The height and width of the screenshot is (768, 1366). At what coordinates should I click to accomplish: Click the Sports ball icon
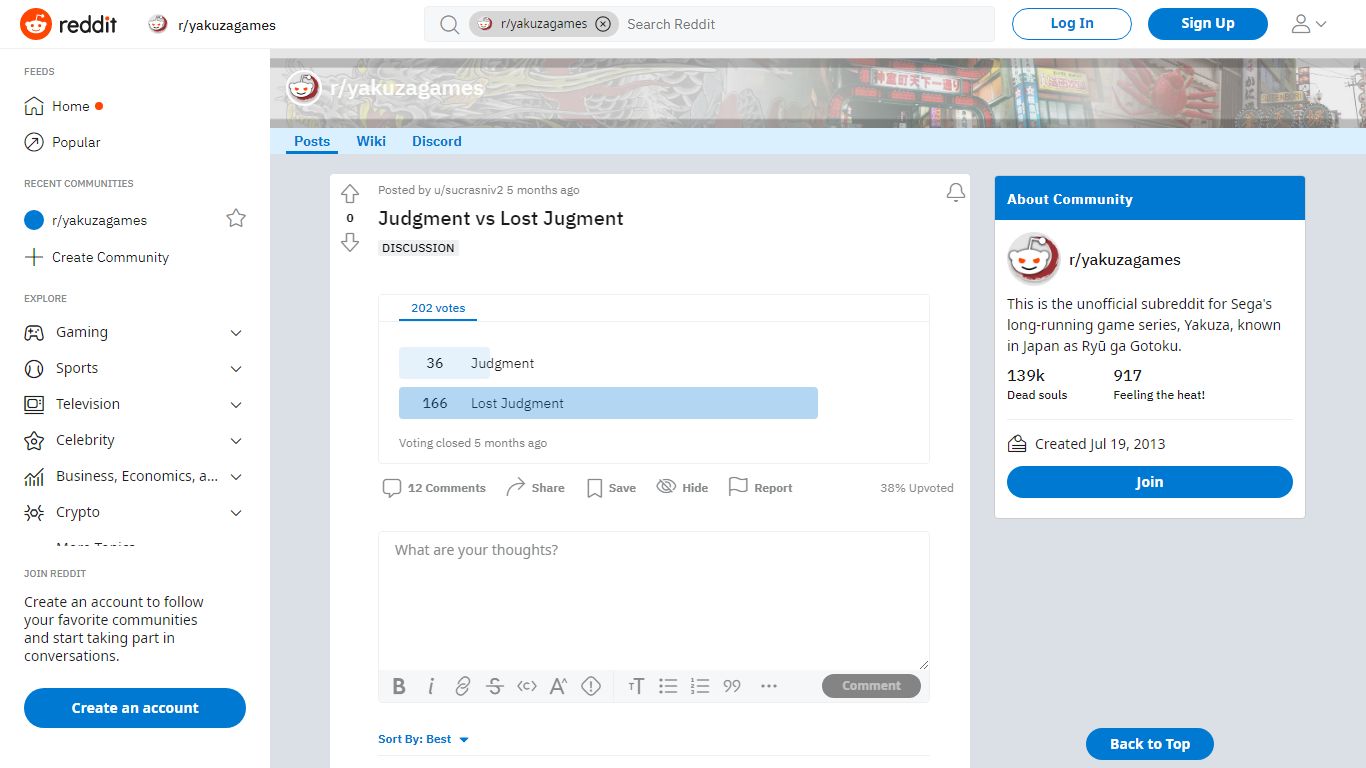34,368
